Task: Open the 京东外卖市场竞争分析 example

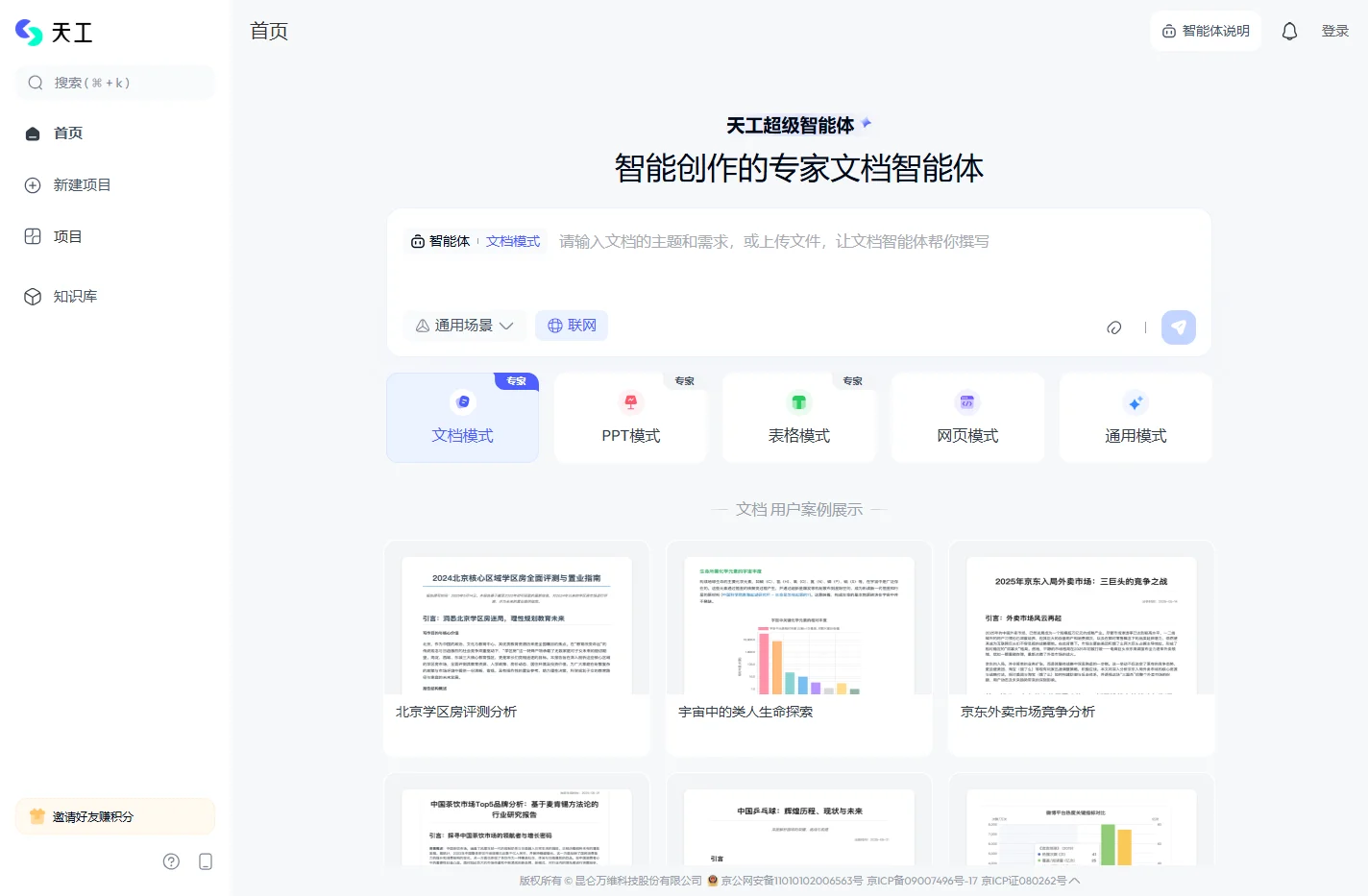Action: [x=1082, y=648]
